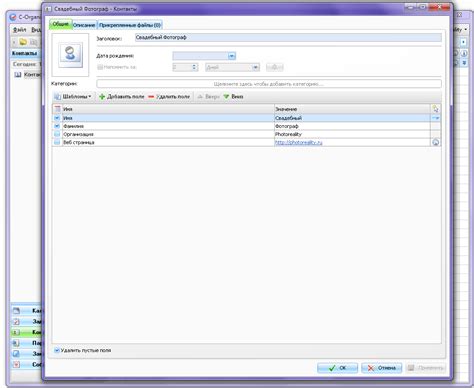Toggle the Удалить пустые поля checkbox
The height and width of the screenshot is (388, 474).
(x=57, y=350)
